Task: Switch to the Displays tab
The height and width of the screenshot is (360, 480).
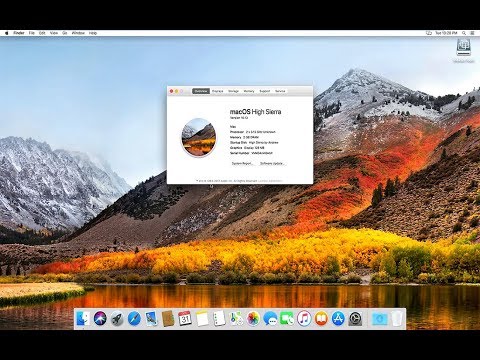Action: 218,91
